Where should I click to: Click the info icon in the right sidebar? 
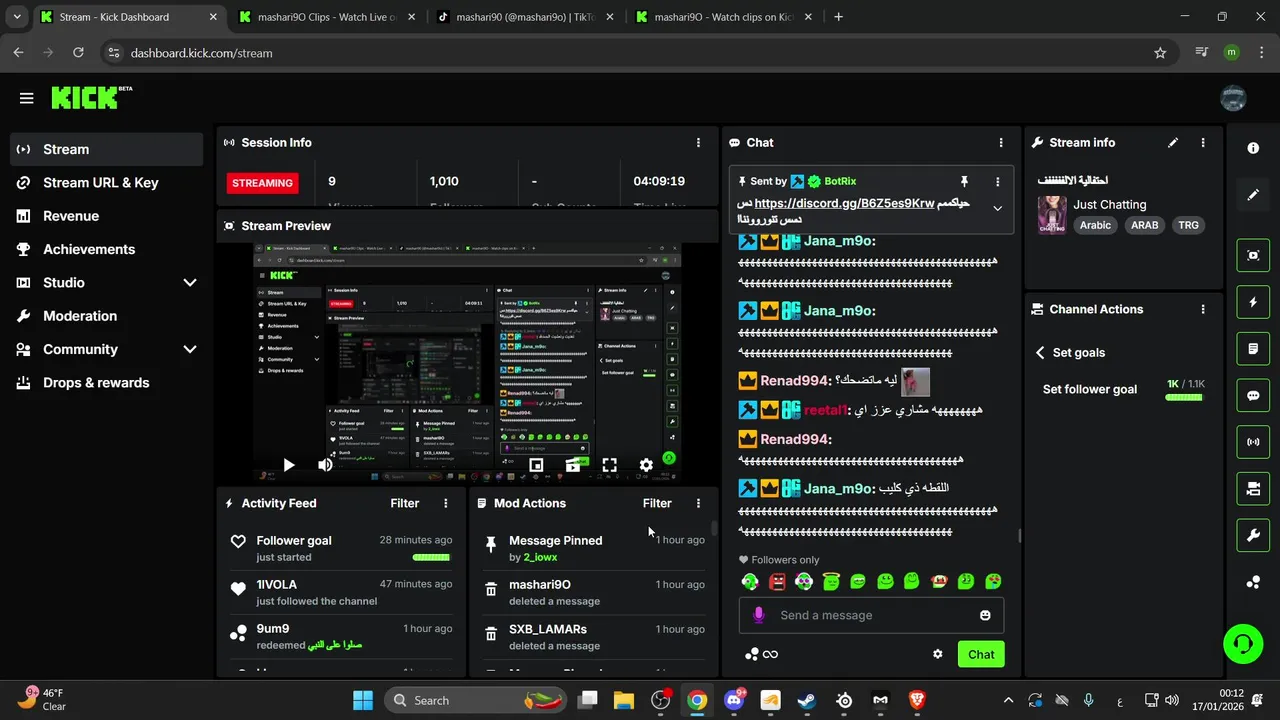coord(1253,148)
